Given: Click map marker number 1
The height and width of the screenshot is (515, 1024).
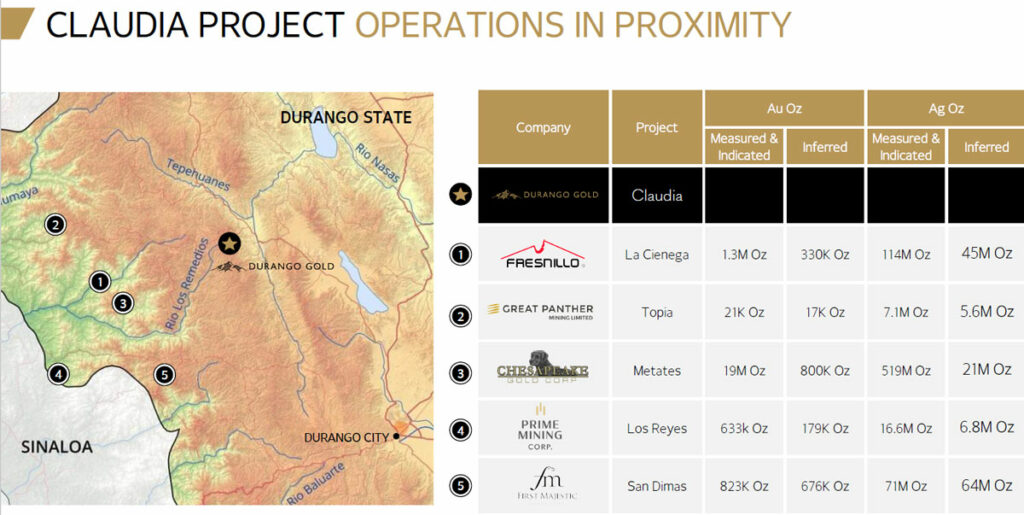Looking at the screenshot, I should 99,281.
